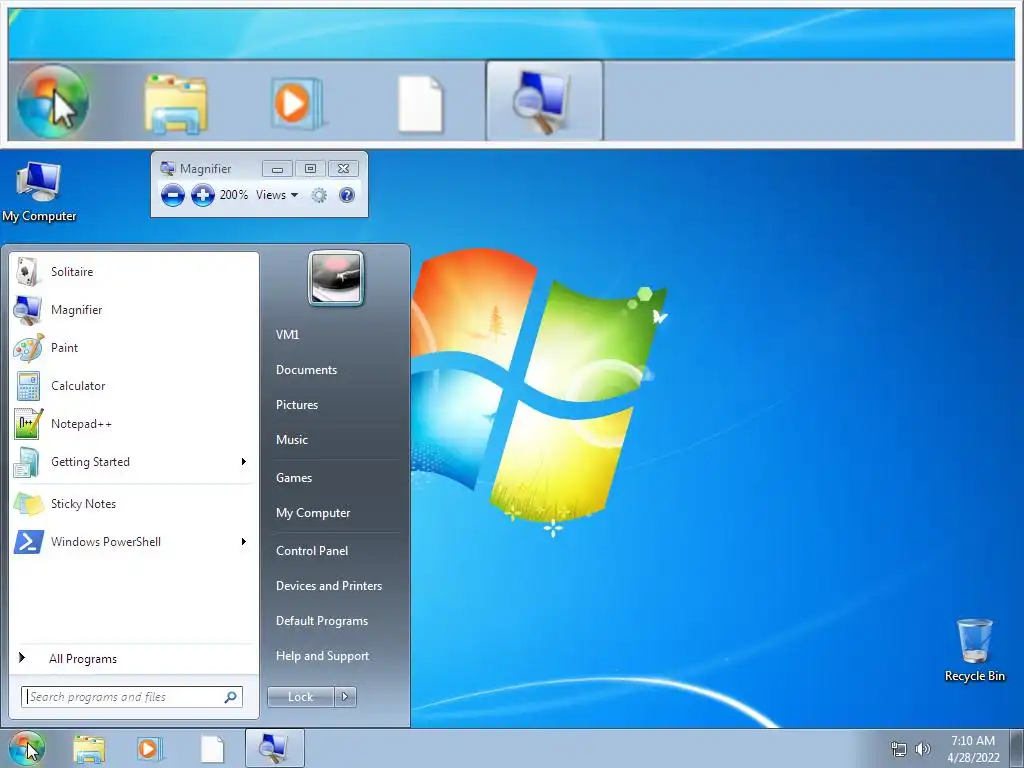This screenshot has height=768, width=1024.
Task: Open Control Panel
Action: pyautogui.click(x=312, y=551)
